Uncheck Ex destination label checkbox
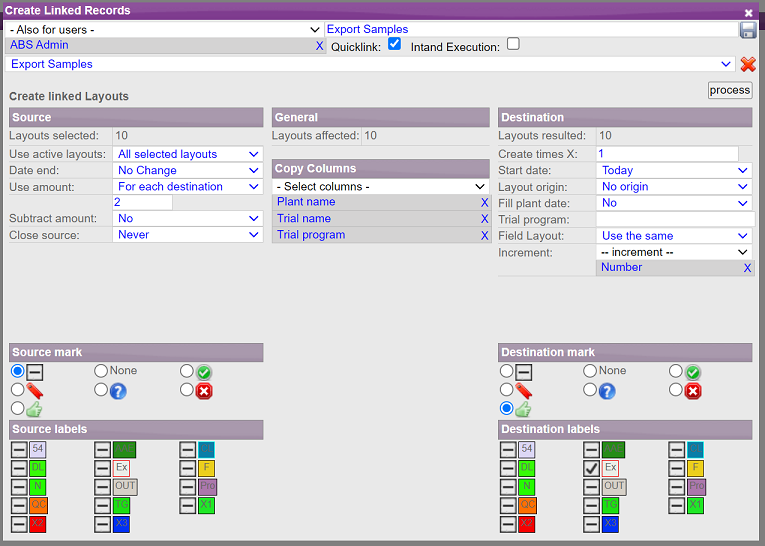This screenshot has height=546, width=765. pyautogui.click(x=591, y=468)
